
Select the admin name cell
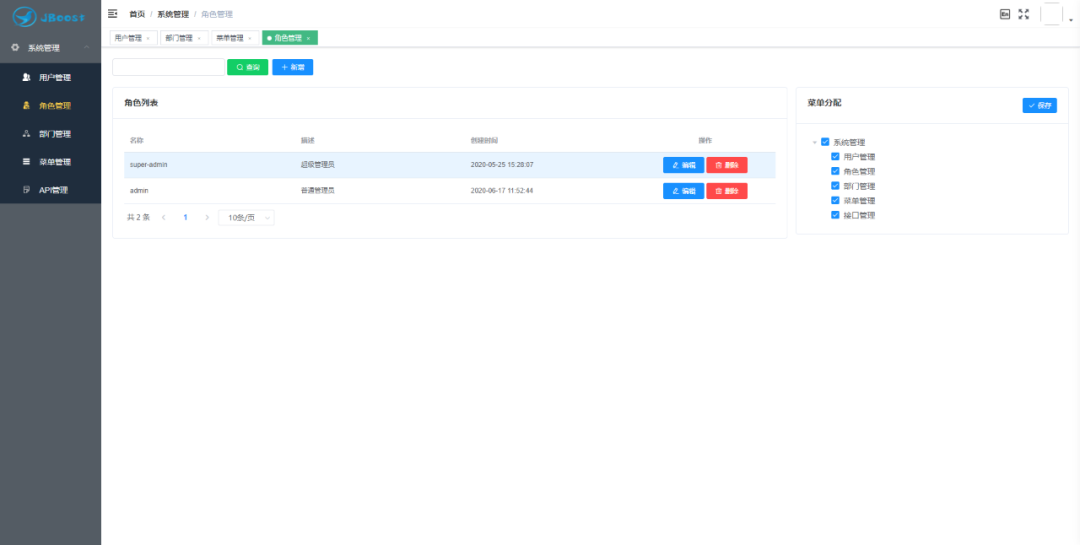(x=139, y=190)
